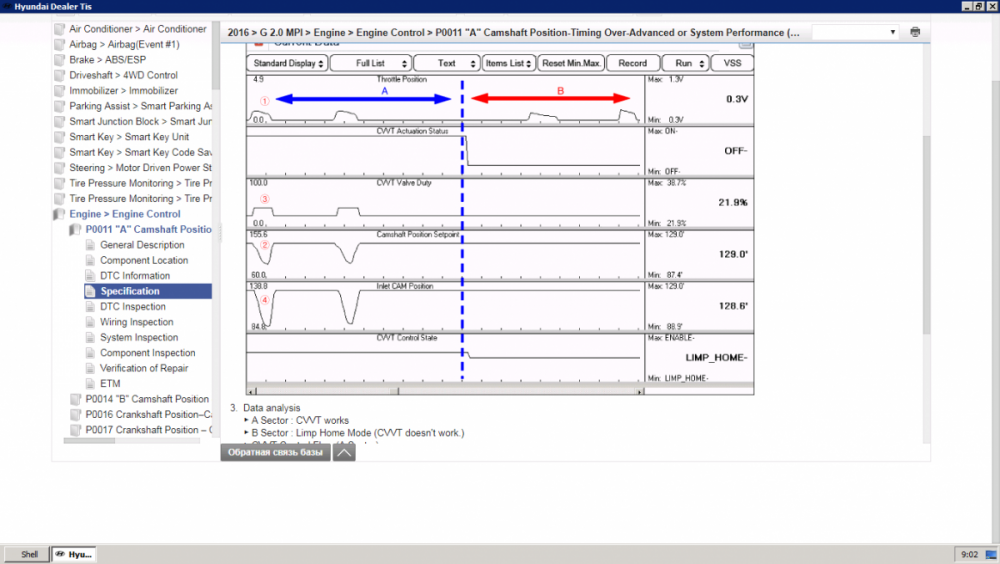Select Immobilizer > Immobilizer entry
The height and width of the screenshot is (564, 1000).
pyautogui.click(x=124, y=91)
